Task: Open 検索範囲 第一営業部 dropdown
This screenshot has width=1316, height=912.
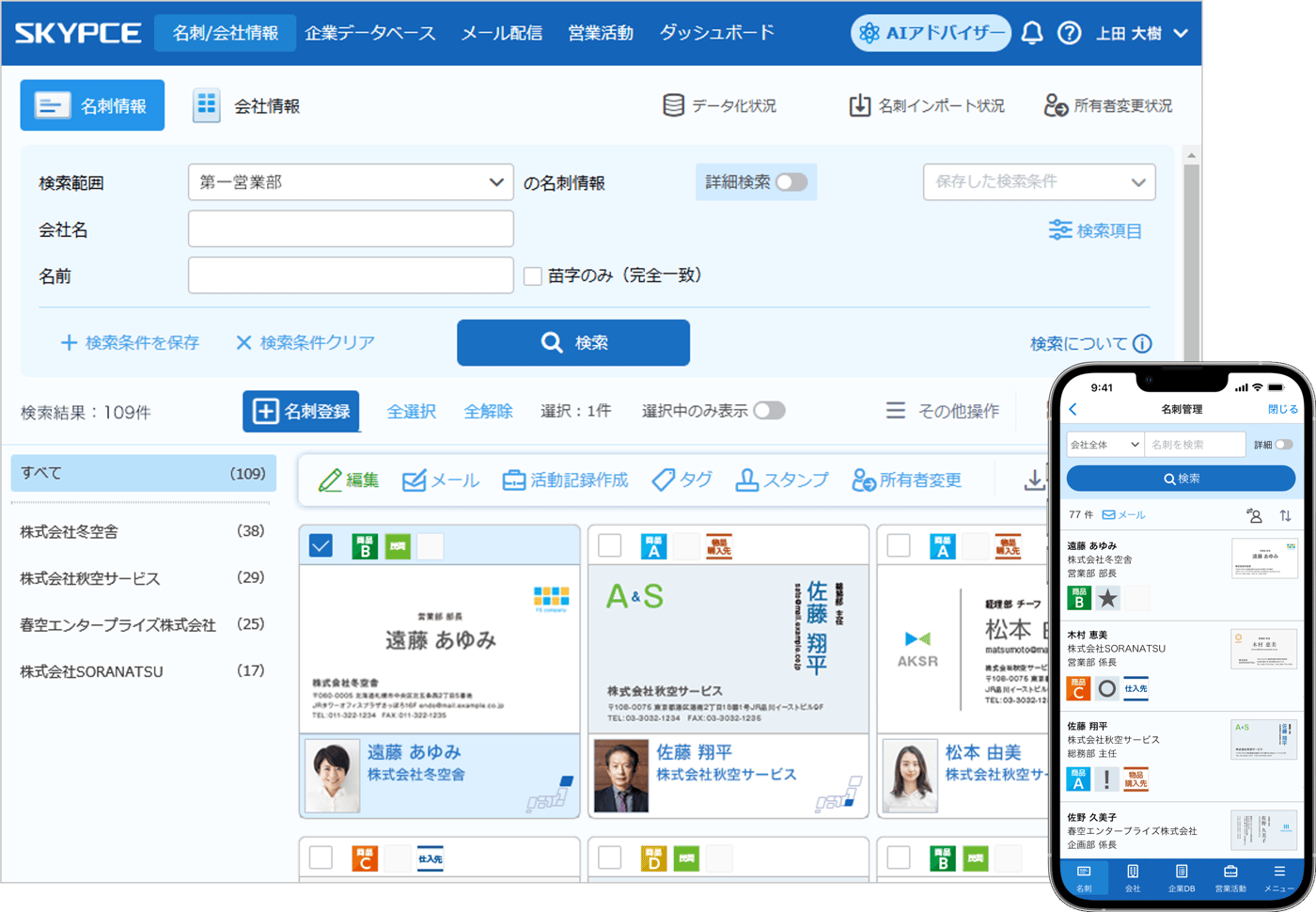Action: pyautogui.click(x=351, y=182)
